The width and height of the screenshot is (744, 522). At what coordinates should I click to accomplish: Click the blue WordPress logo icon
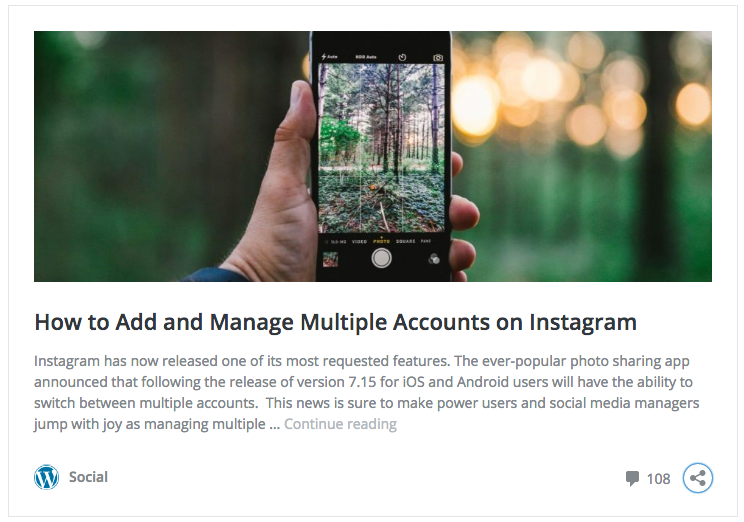pos(46,477)
